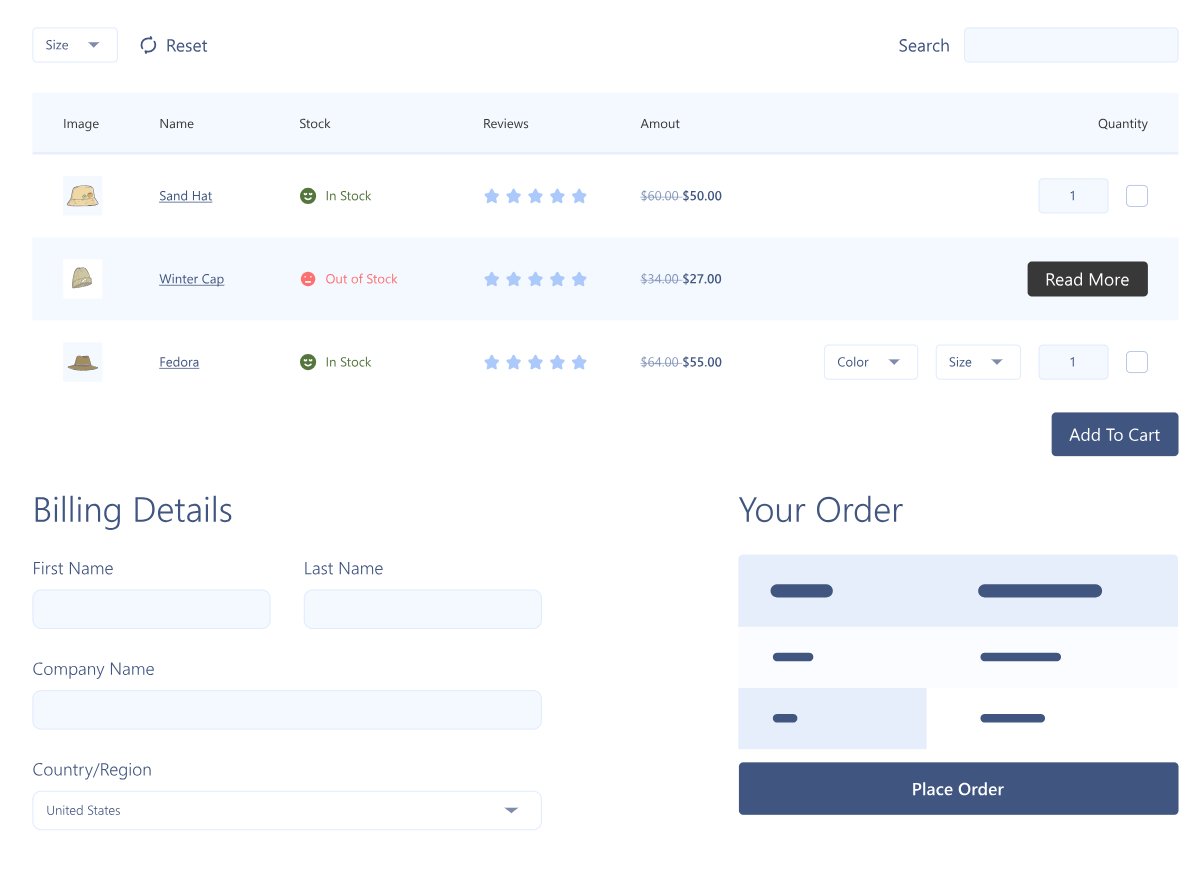Click the Add To Cart button
Screen dimensions: 1194x872
click(1114, 434)
